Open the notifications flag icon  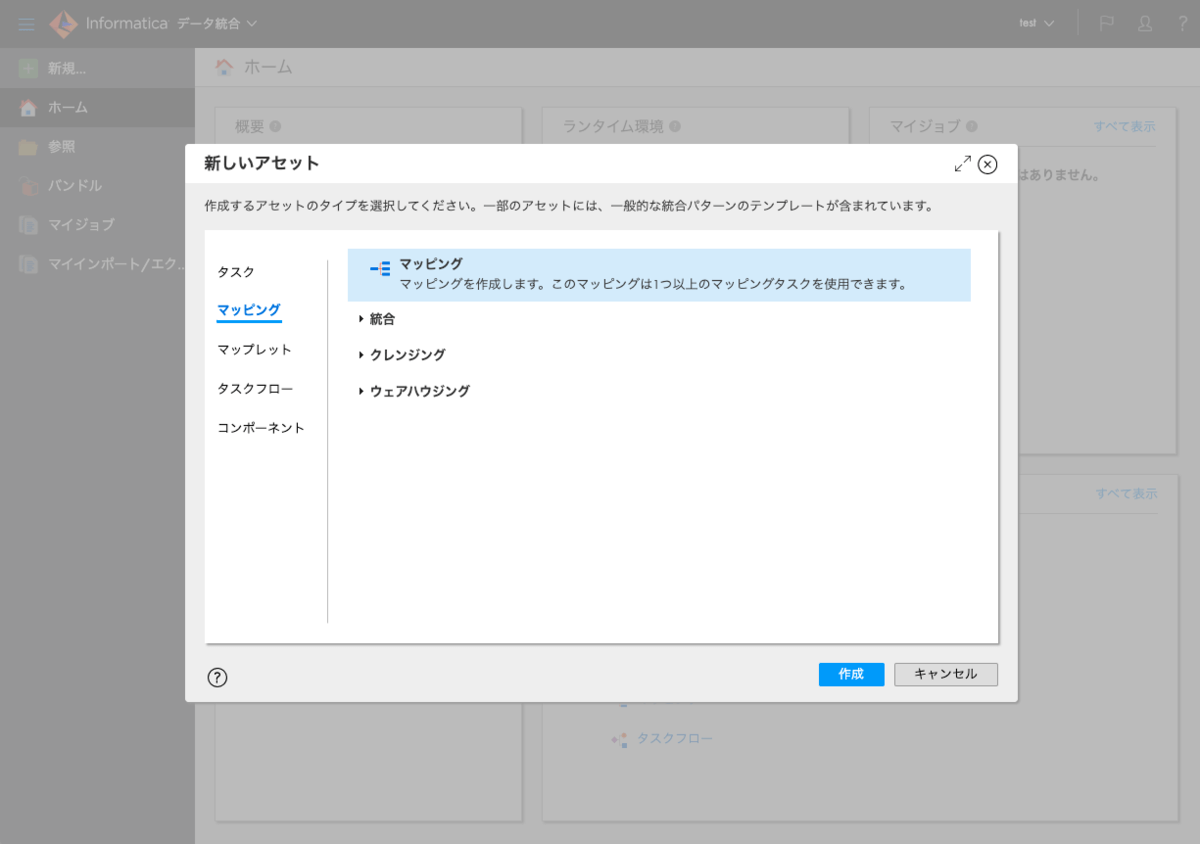[x=1107, y=24]
